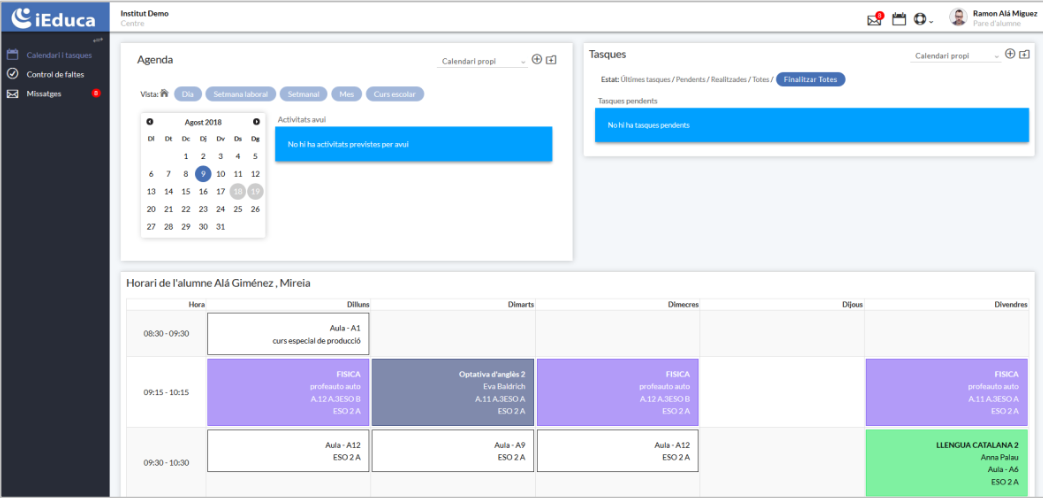
Task: Add new event with Agenda plus icon
Action: click(x=537, y=60)
